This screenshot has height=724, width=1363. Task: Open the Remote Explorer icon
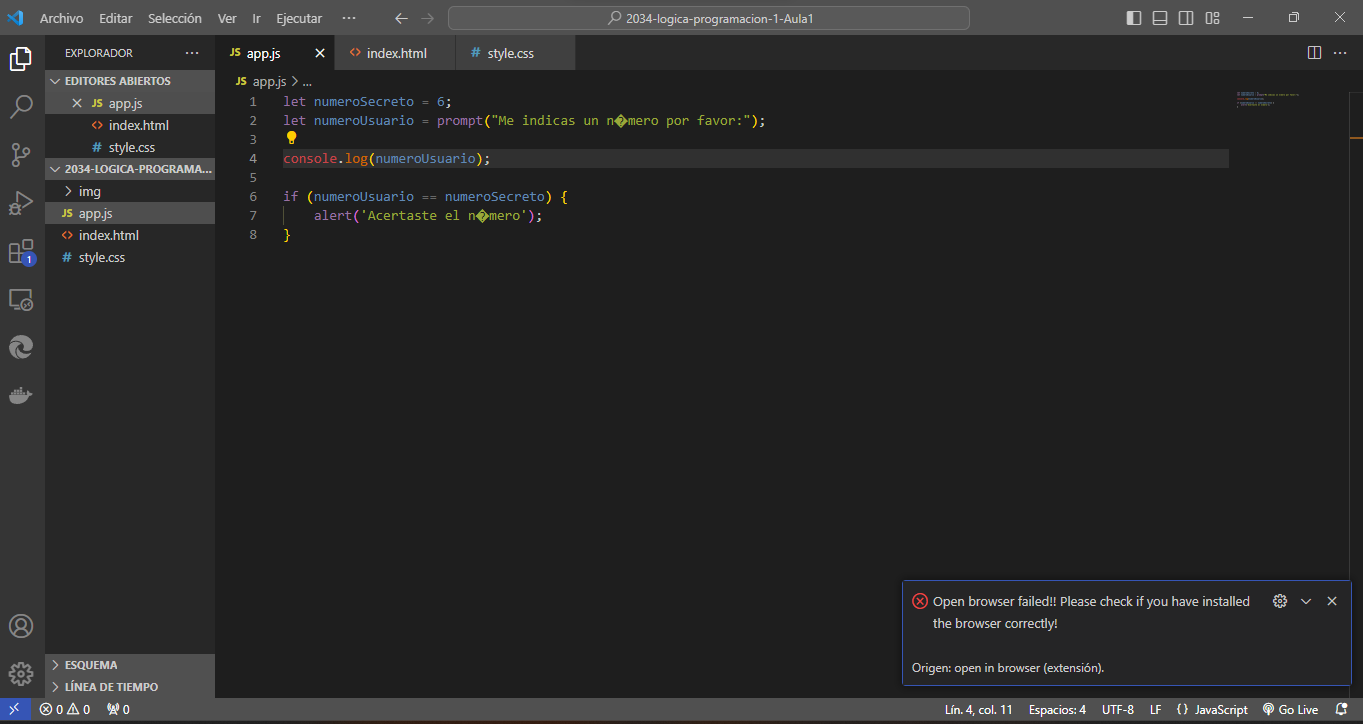tap(21, 299)
